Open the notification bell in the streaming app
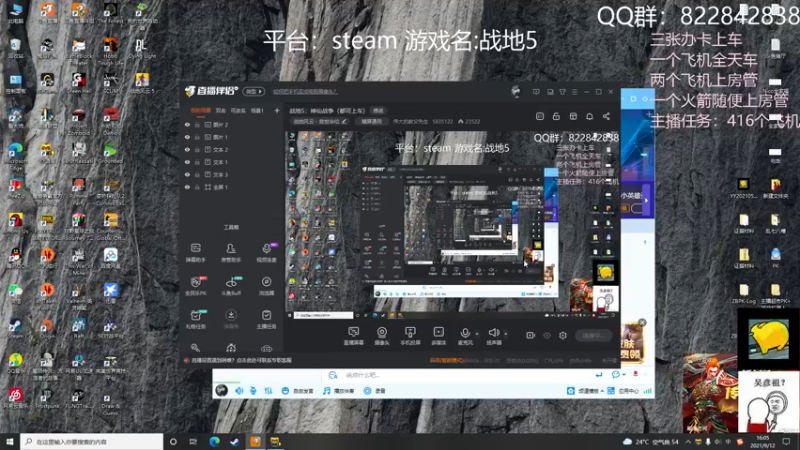Image resolution: width=800 pixels, height=450 pixels. tap(589, 116)
